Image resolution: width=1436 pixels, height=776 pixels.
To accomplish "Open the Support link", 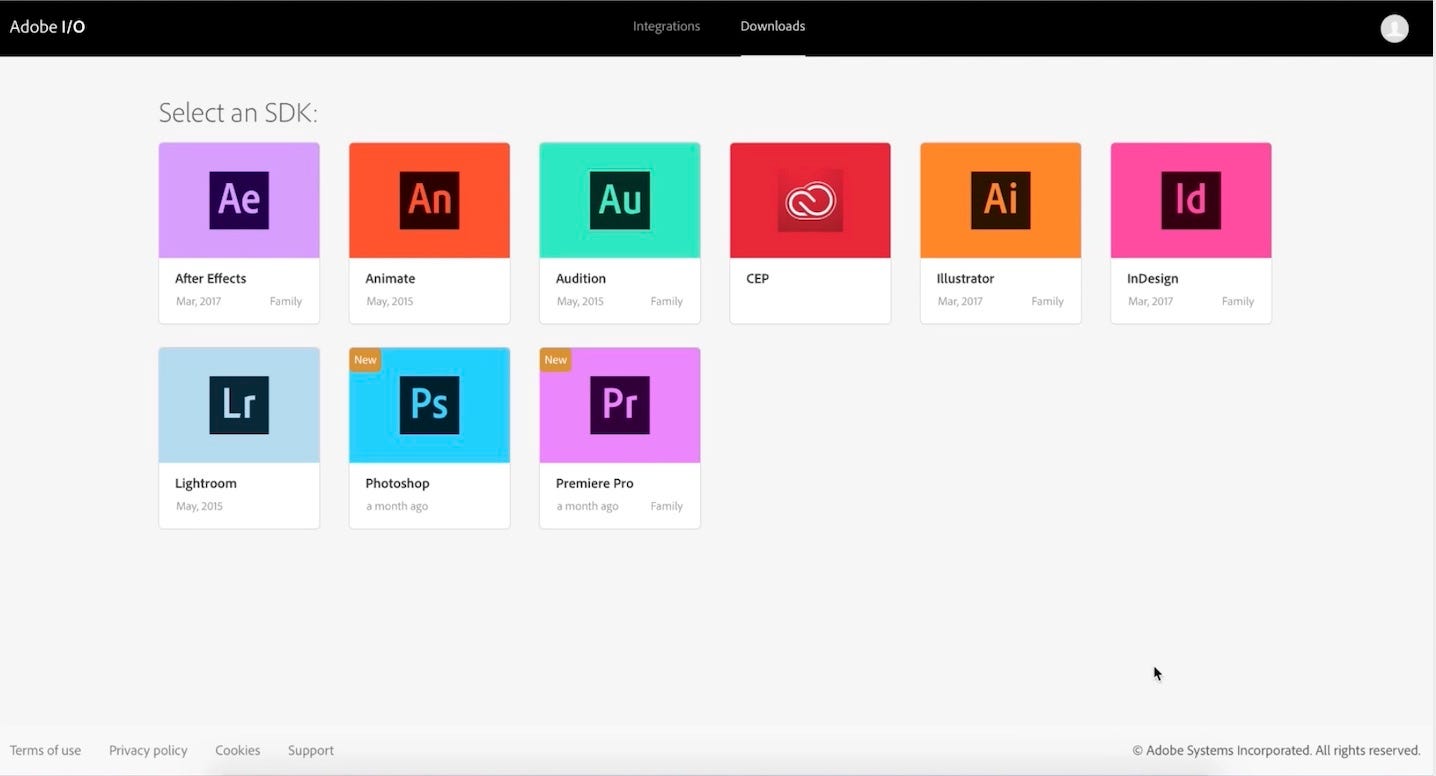I will (311, 750).
